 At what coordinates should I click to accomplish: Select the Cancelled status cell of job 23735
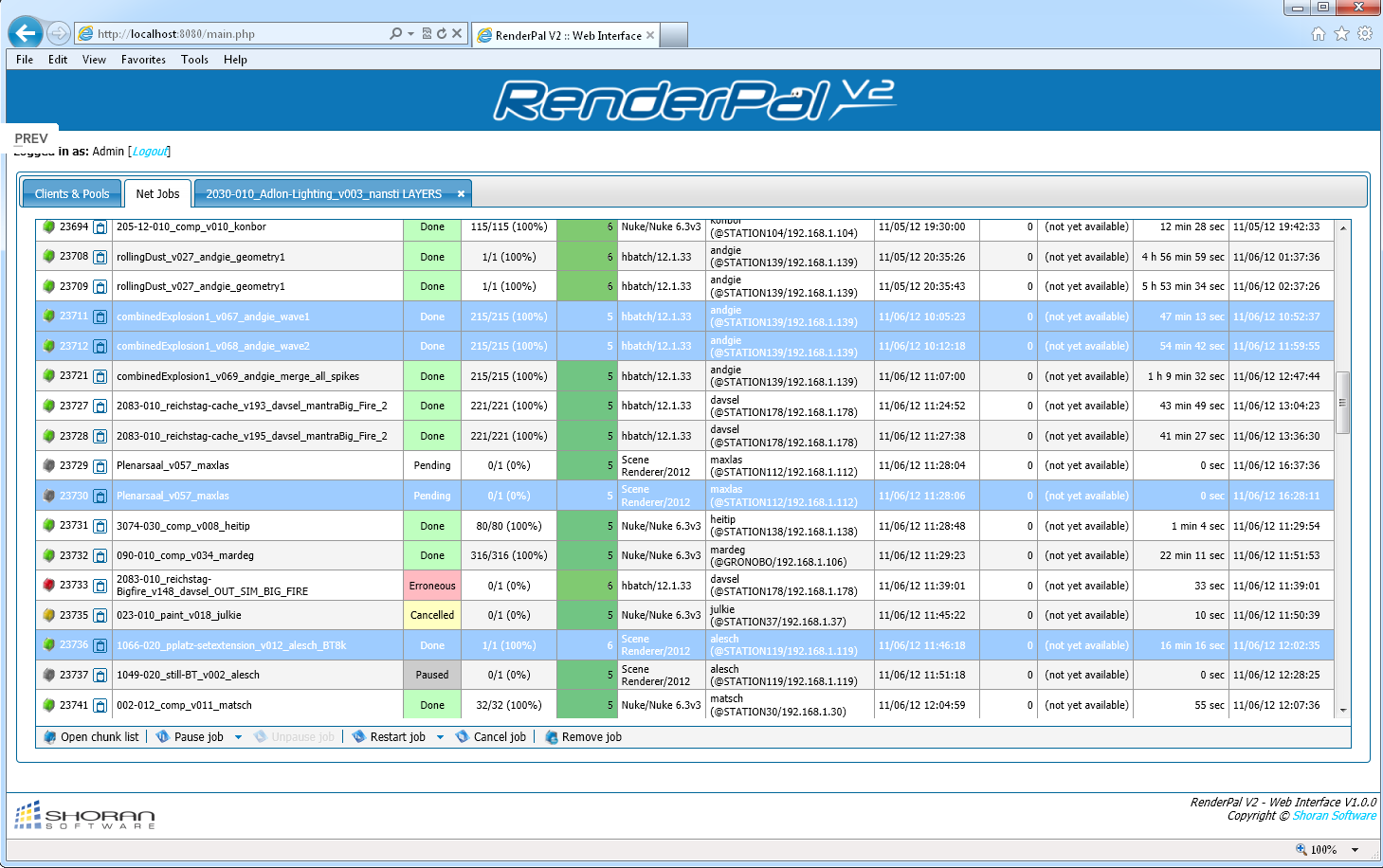(432, 615)
